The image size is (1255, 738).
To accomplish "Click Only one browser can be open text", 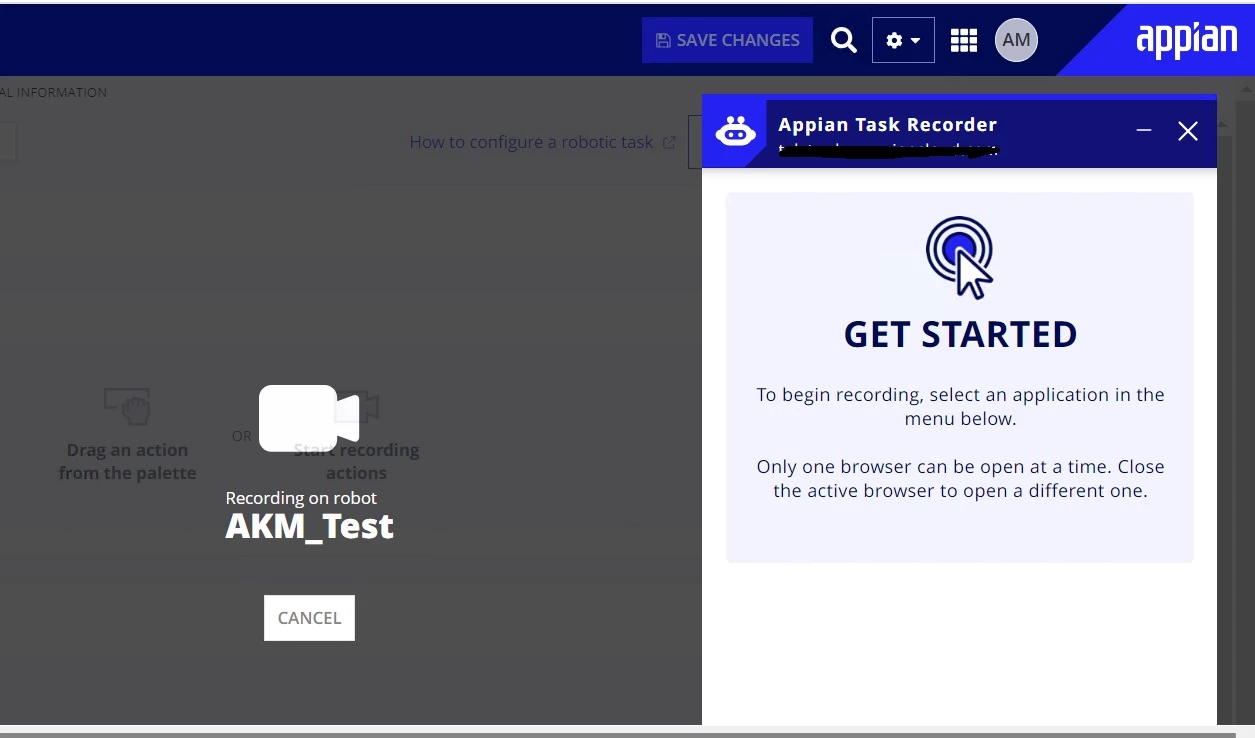I will pos(960,478).
